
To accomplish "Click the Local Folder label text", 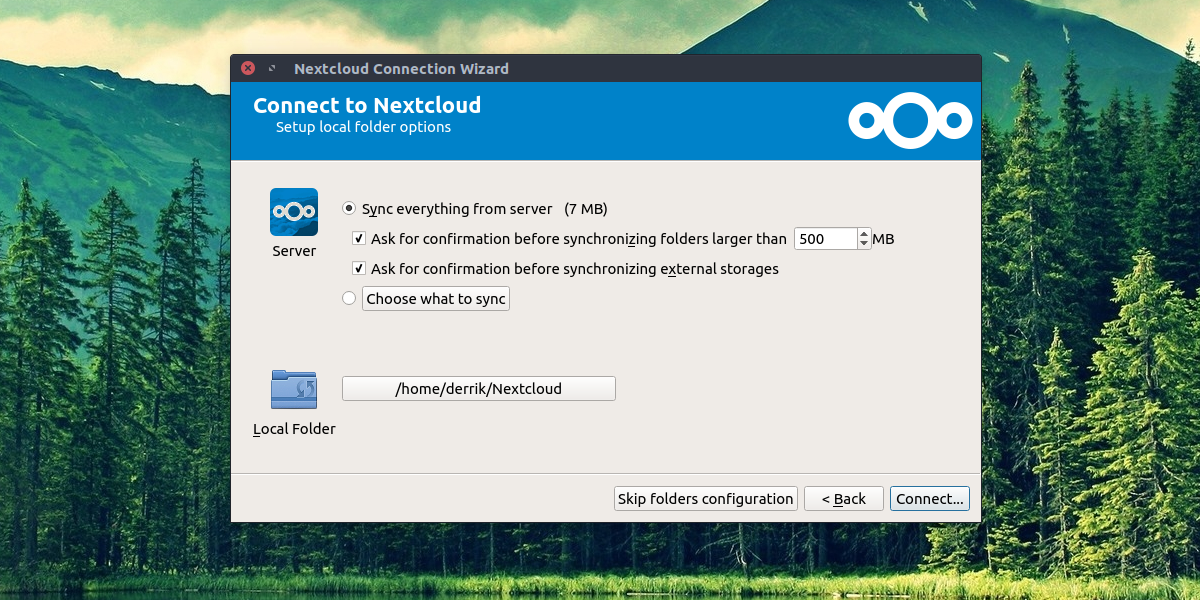I will [x=294, y=429].
